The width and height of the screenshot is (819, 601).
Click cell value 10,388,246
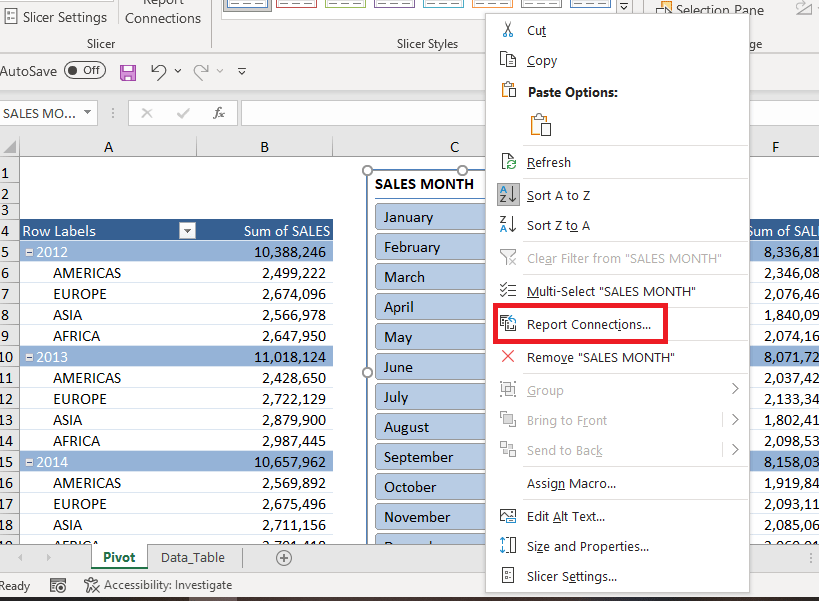pyautogui.click(x=265, y=252)
